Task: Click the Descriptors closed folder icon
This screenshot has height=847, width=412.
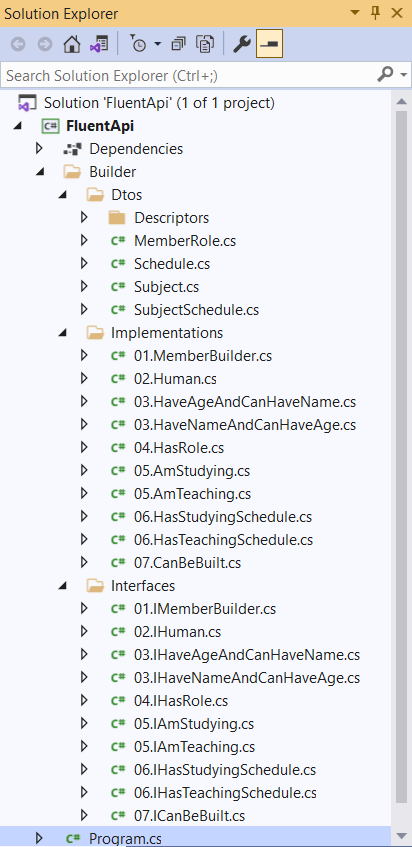Action: 117,218
